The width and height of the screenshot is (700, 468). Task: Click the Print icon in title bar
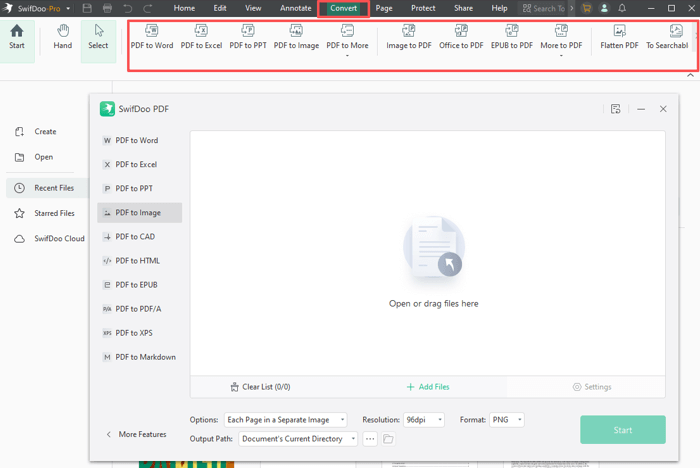[x=107, y=8]
